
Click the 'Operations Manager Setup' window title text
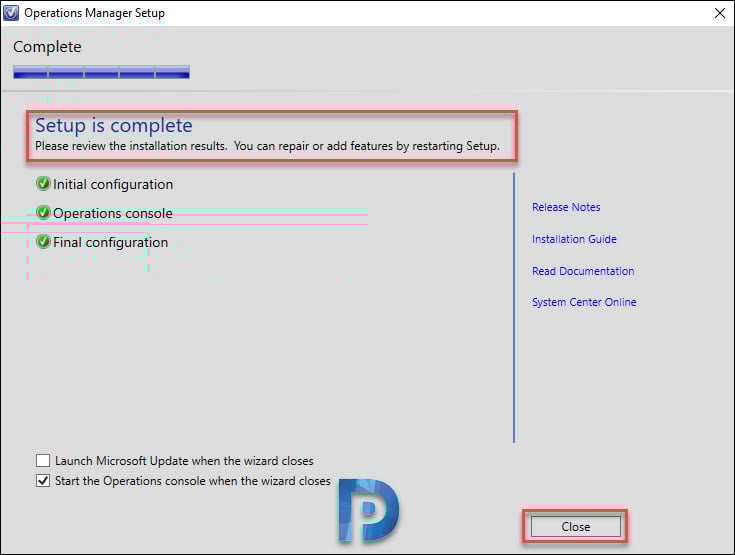pyautogui.click(x=95, y=13)
